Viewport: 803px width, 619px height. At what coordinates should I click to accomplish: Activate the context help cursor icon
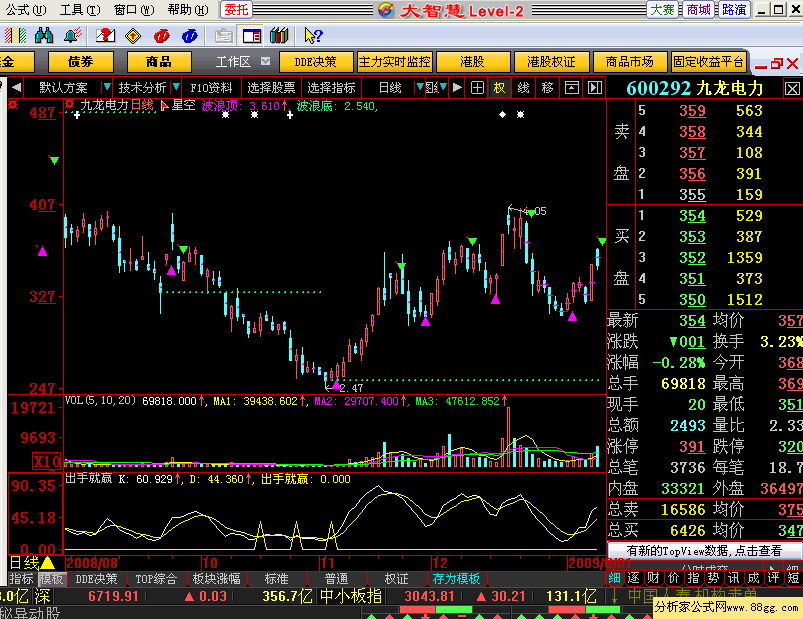(313, 35)
